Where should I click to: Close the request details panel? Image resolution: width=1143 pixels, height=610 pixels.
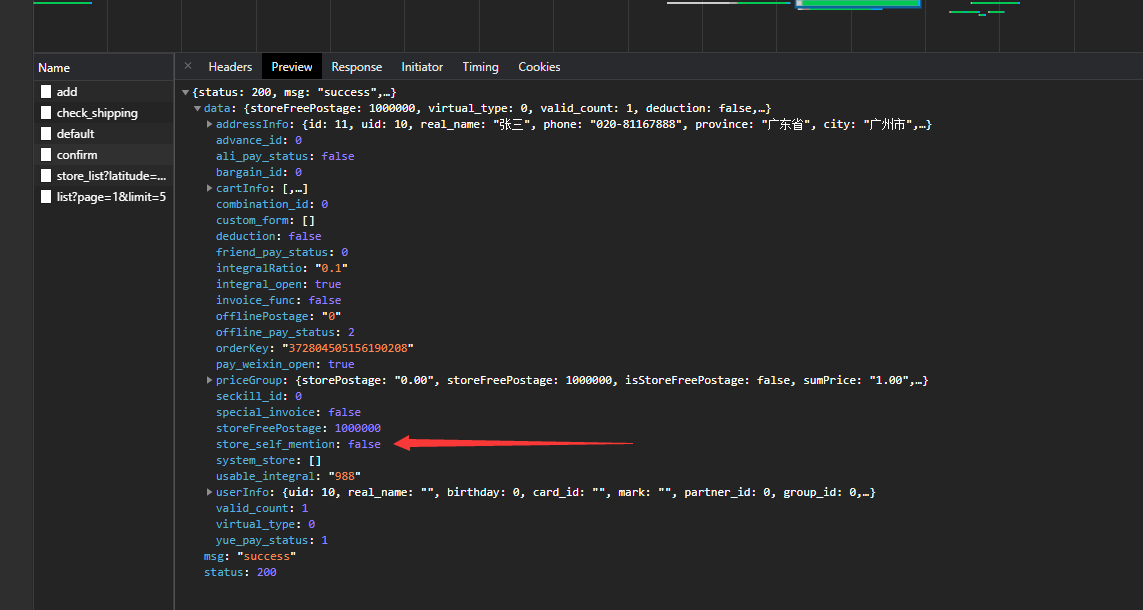click(x=187, y=66)
